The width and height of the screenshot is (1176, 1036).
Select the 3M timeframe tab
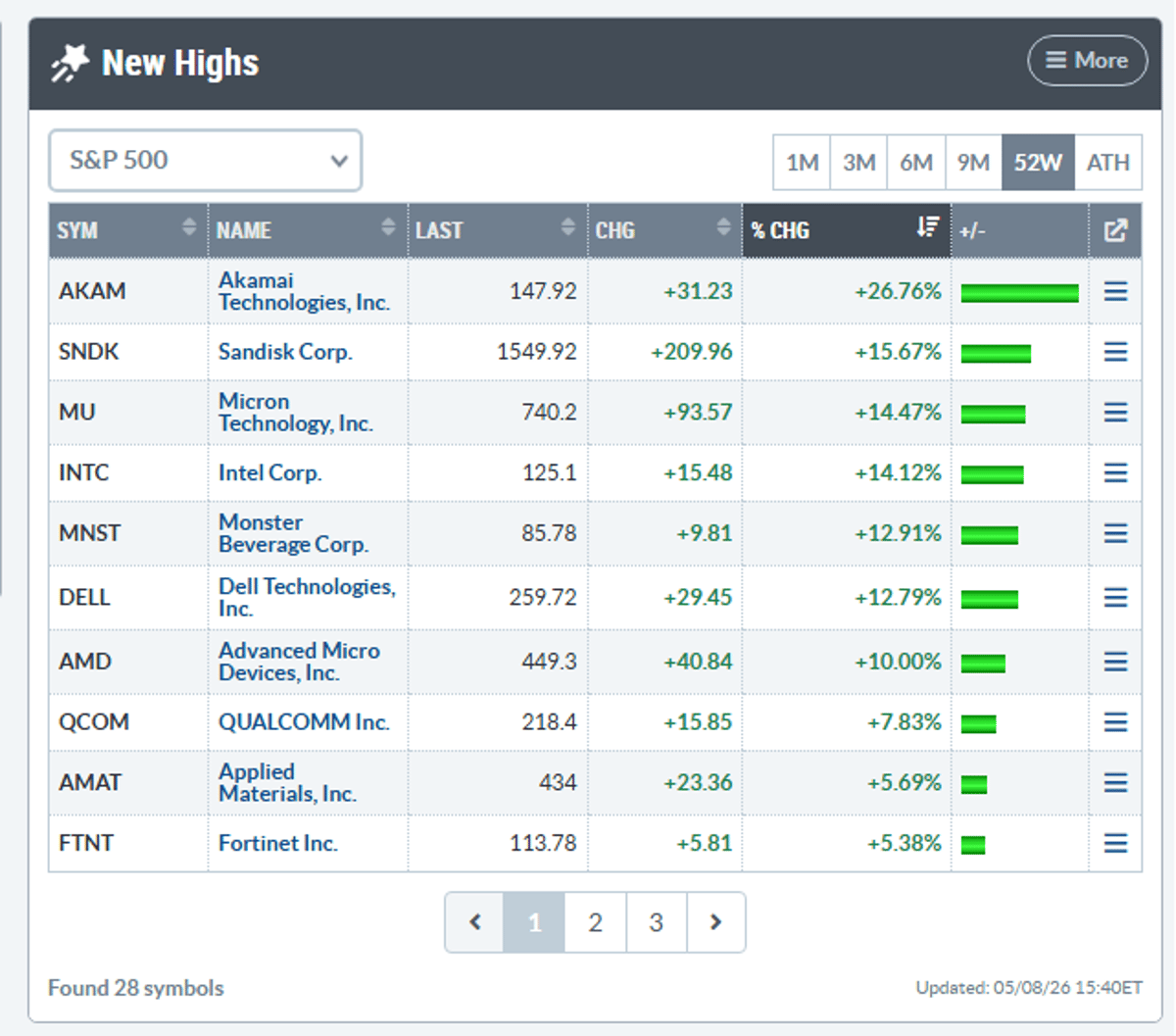859,163
